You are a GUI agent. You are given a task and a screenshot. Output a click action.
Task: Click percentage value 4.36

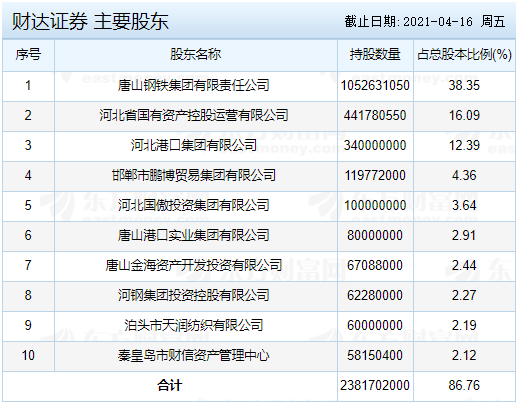(x=464, y=175)
